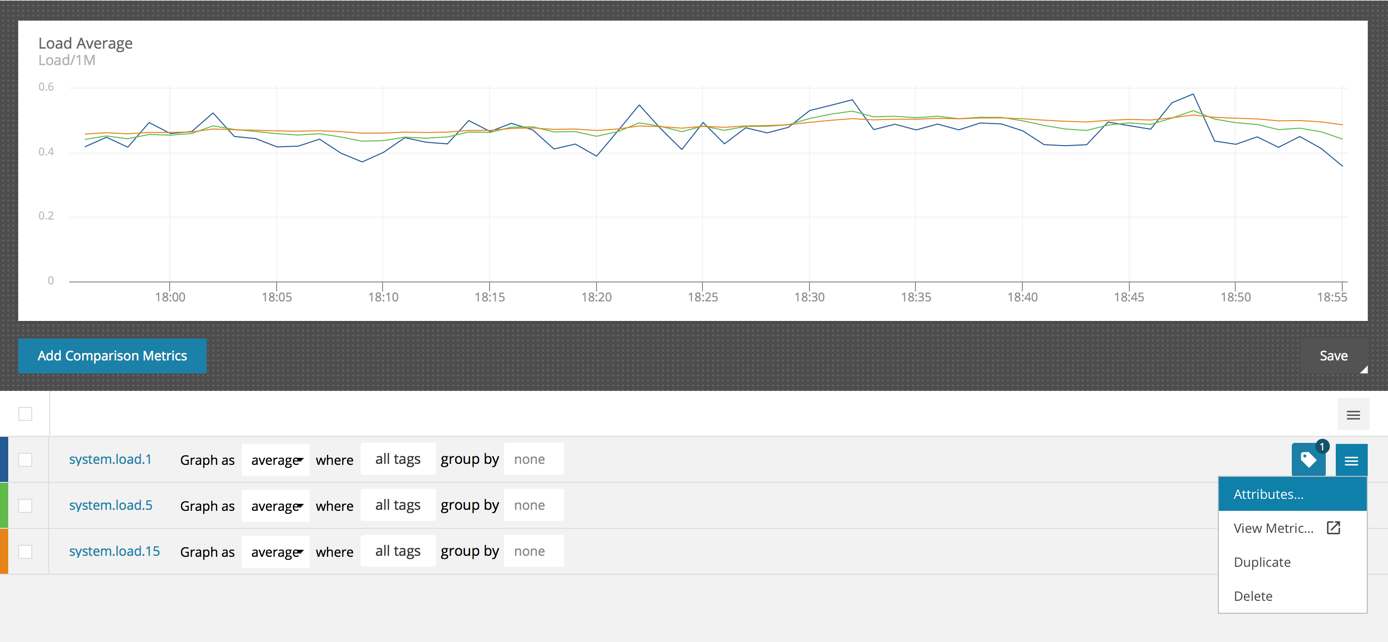The height and width of the screenshot is (642, 1388).
Task: Open the average dropdown for system.load.1
Action: point(276,460)
